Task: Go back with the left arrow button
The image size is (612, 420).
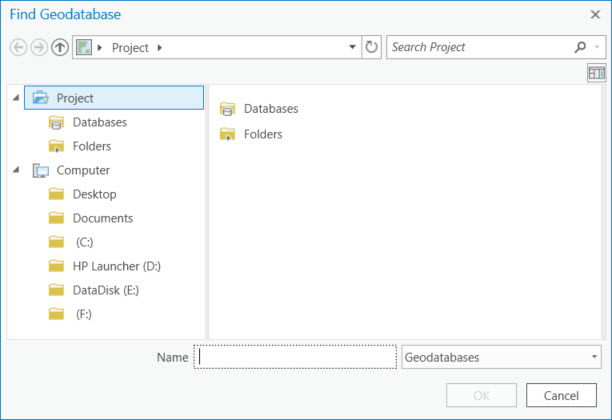Action: point(18,47)
